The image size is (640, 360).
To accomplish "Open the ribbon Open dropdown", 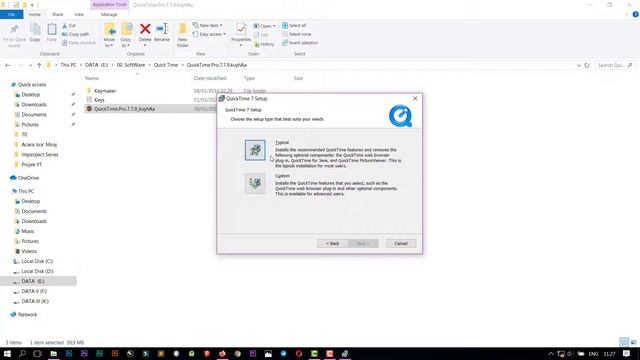I will point(264,26).
